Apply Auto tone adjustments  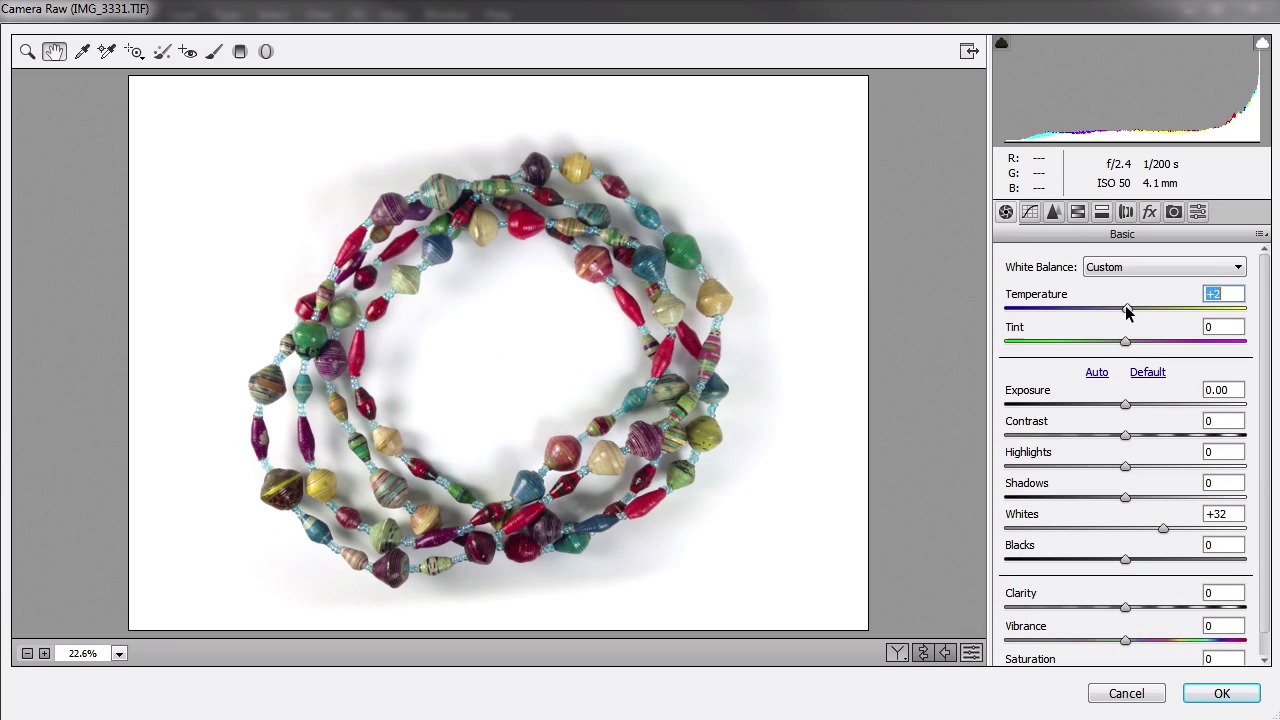click(x=1097, y=372)
